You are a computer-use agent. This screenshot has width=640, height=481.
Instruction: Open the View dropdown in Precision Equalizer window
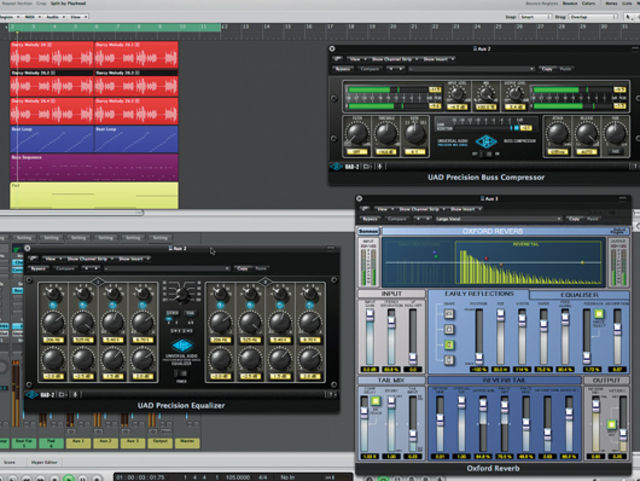tap(53, 259)
